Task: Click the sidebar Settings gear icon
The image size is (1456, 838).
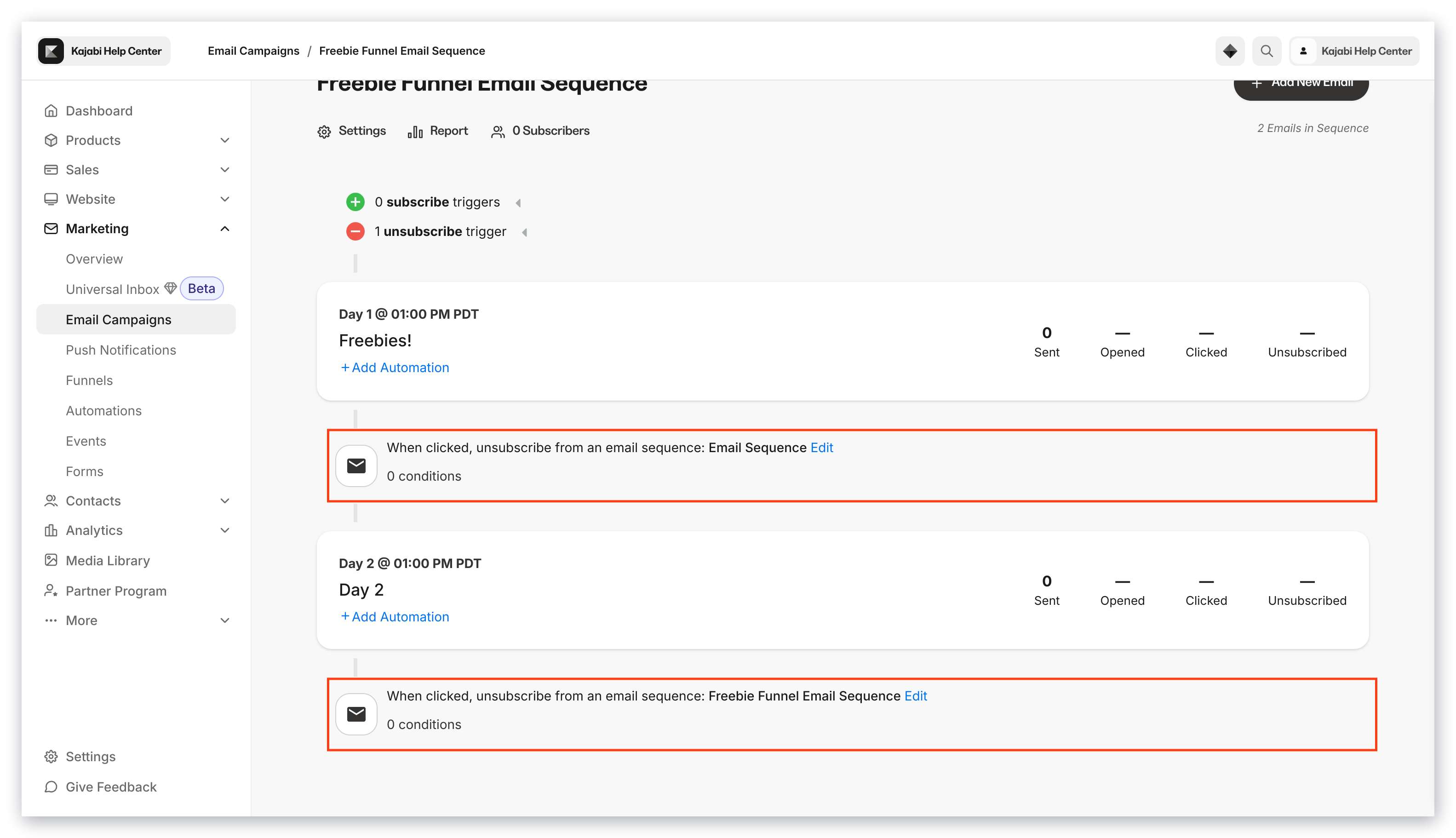Action: pyautogui.click(x=51, y=756)
